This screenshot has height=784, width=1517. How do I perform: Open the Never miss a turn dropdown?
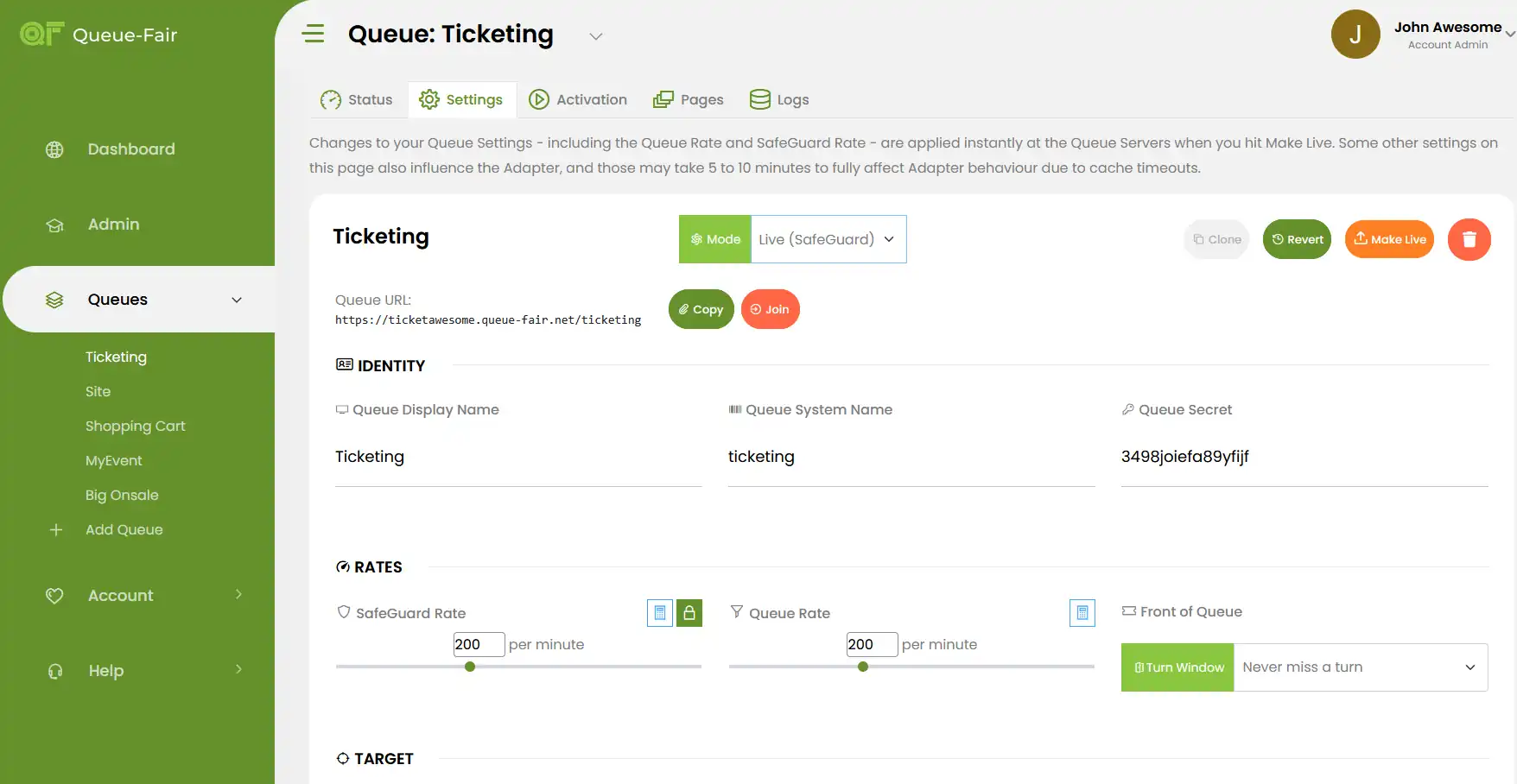[x=1361, y=667]
